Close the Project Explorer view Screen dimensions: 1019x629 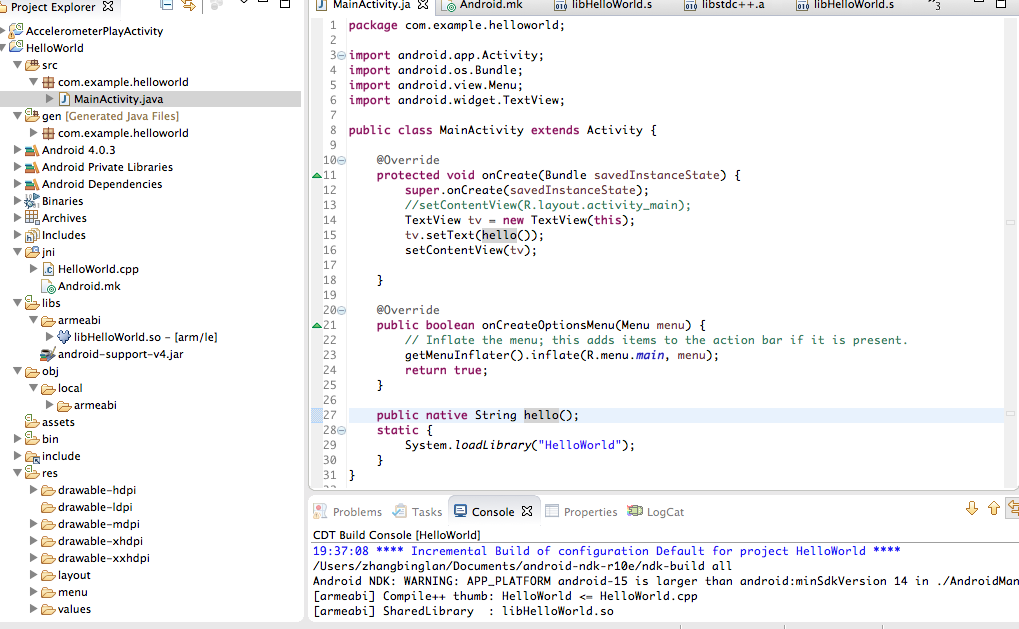[108, 6]
